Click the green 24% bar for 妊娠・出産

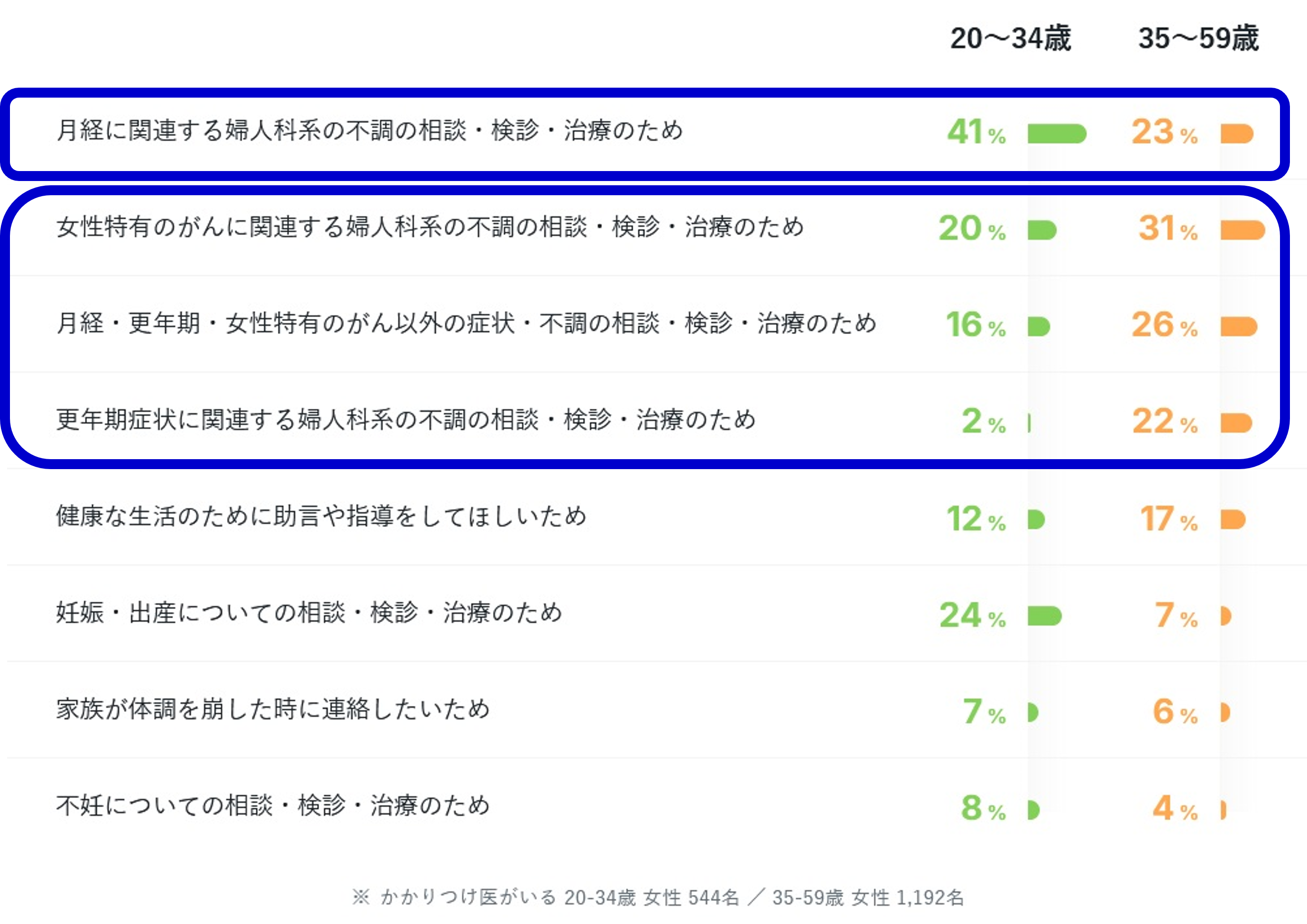[x=1044, y=616]
